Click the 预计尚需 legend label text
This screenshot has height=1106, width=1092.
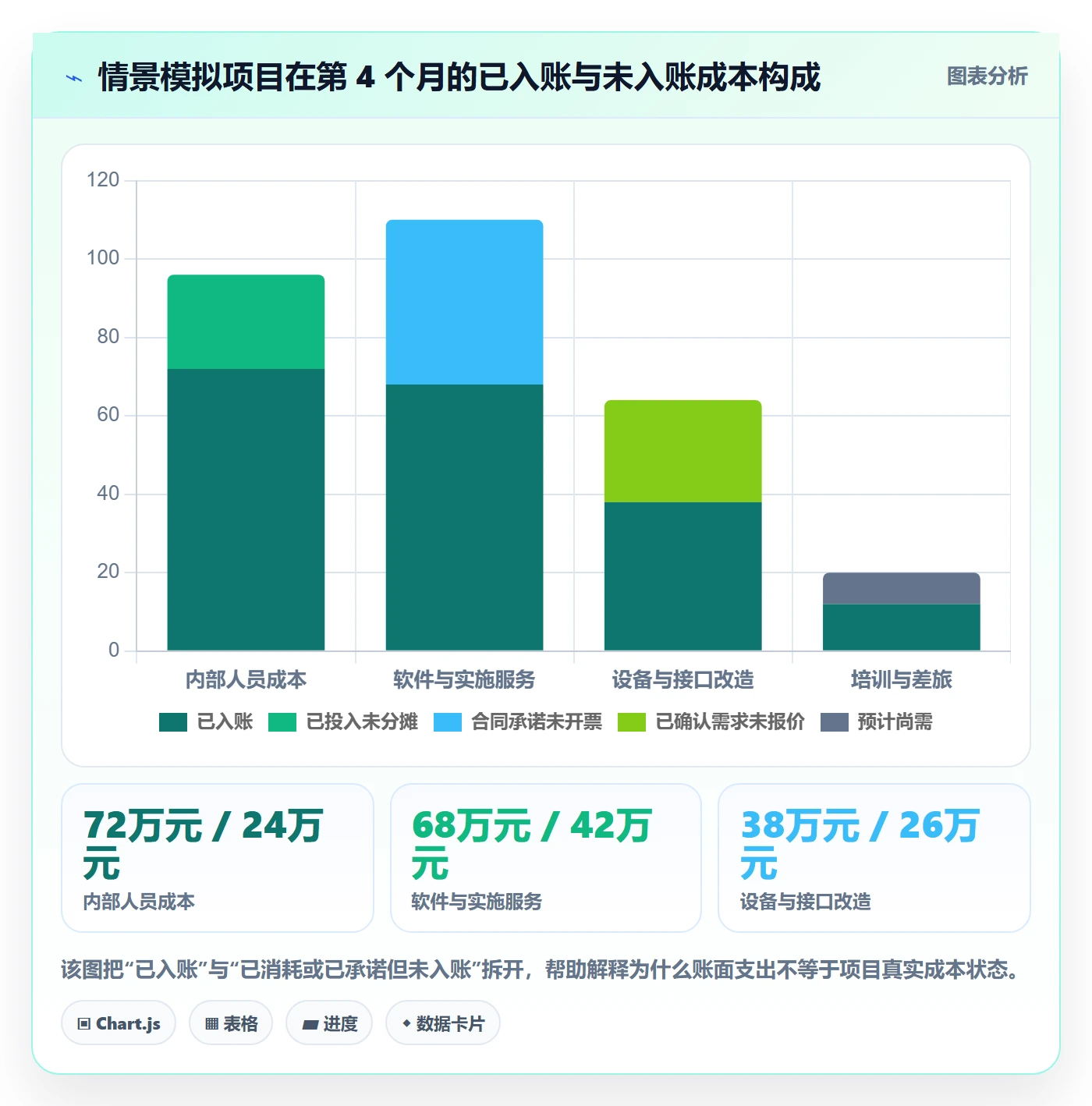click(x=895, y=722)
